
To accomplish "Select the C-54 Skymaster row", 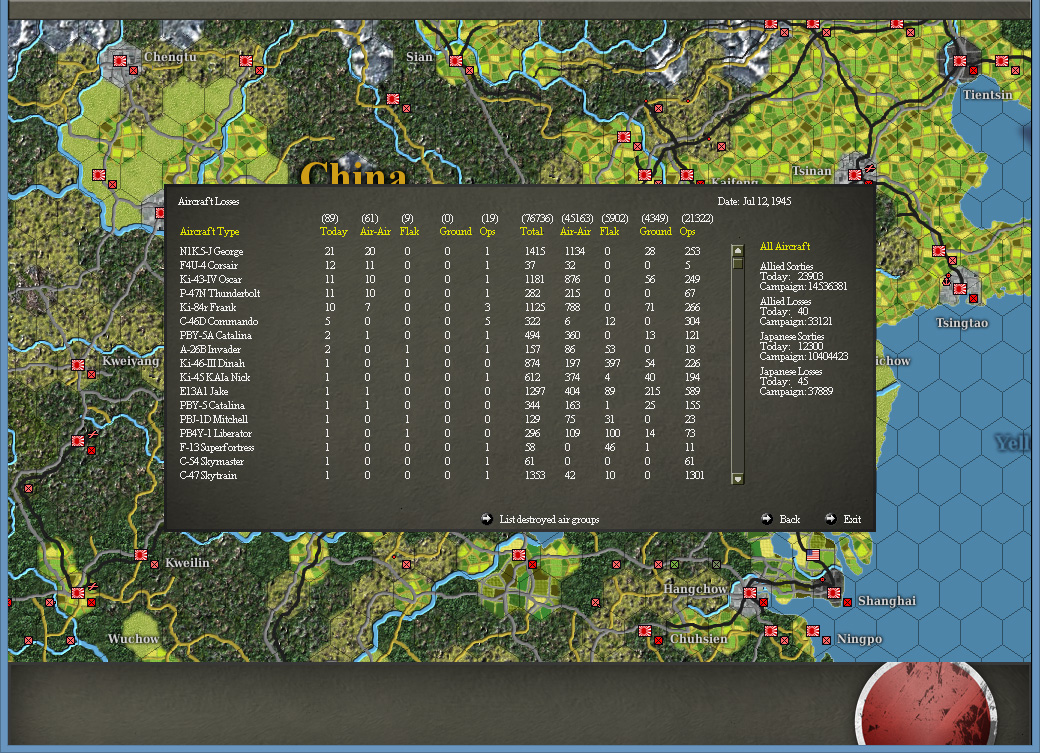I will click(441, 461).
